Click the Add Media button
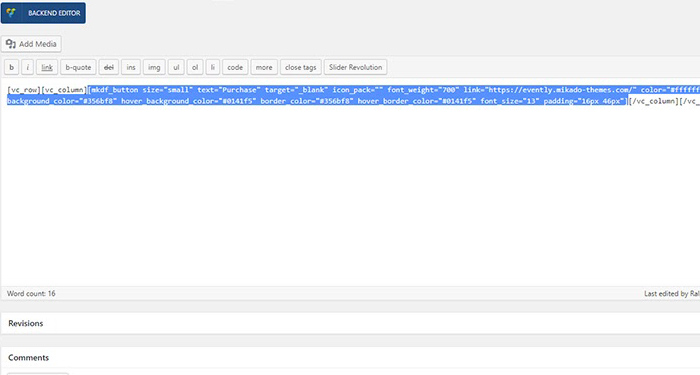The width and height of the screenshot is (700, 375). [x=31, y=44]
